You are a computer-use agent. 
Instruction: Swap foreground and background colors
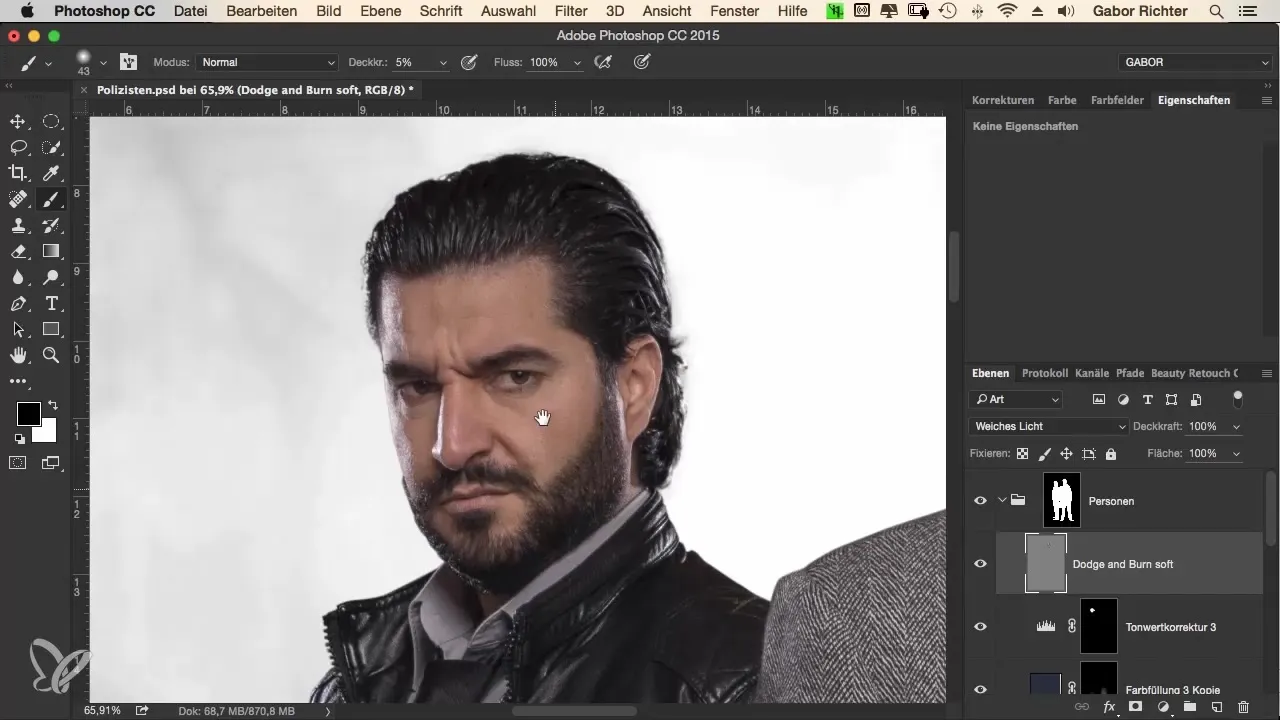pyautogui.click(x=52, y=405)
